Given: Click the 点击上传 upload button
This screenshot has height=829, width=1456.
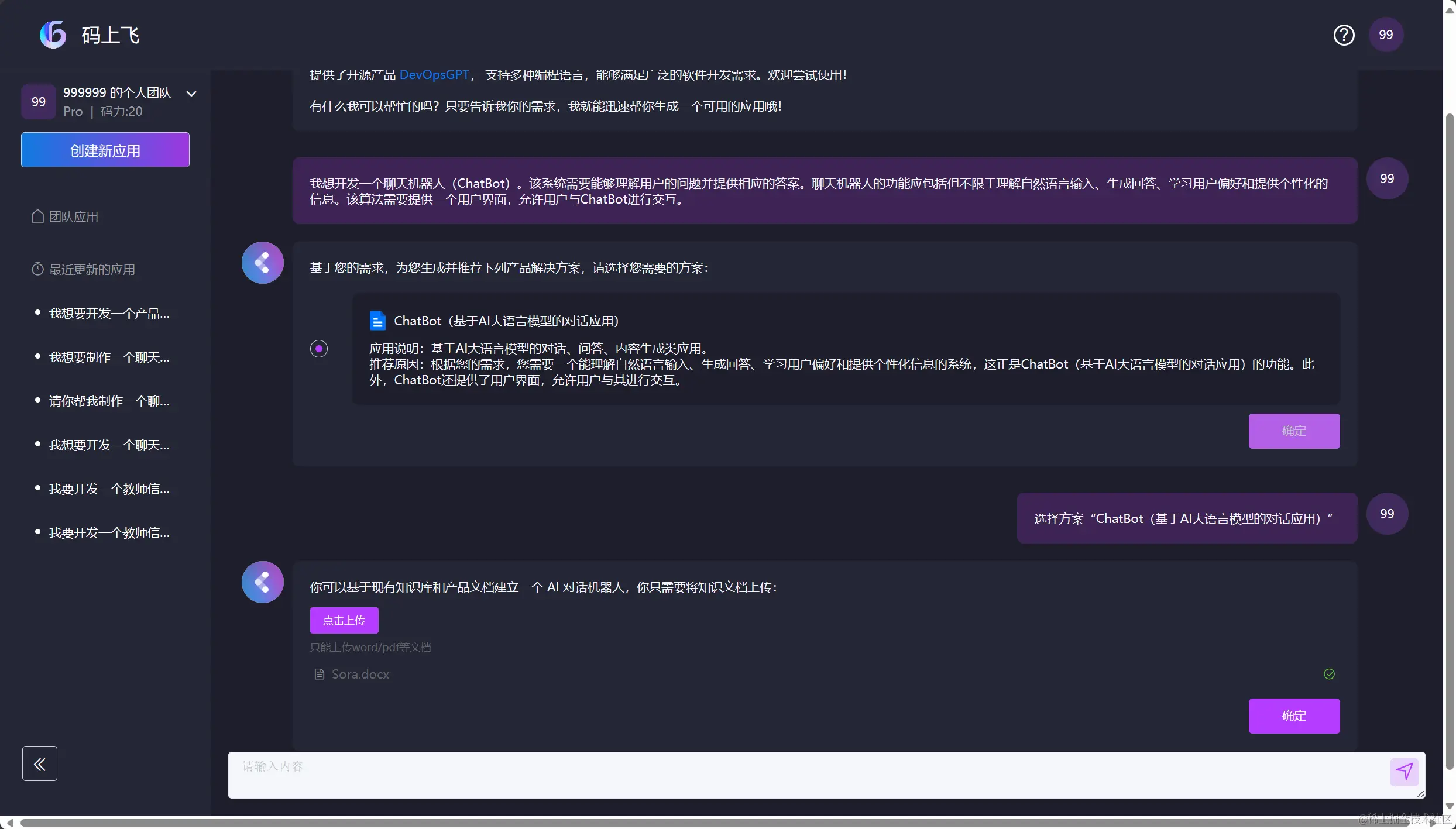Looking at the screenshot, I should [x=344, y=620].
